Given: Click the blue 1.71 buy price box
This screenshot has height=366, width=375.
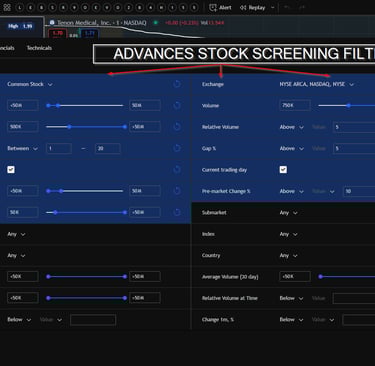Looking at the screenshot, I should click(89, 33).
